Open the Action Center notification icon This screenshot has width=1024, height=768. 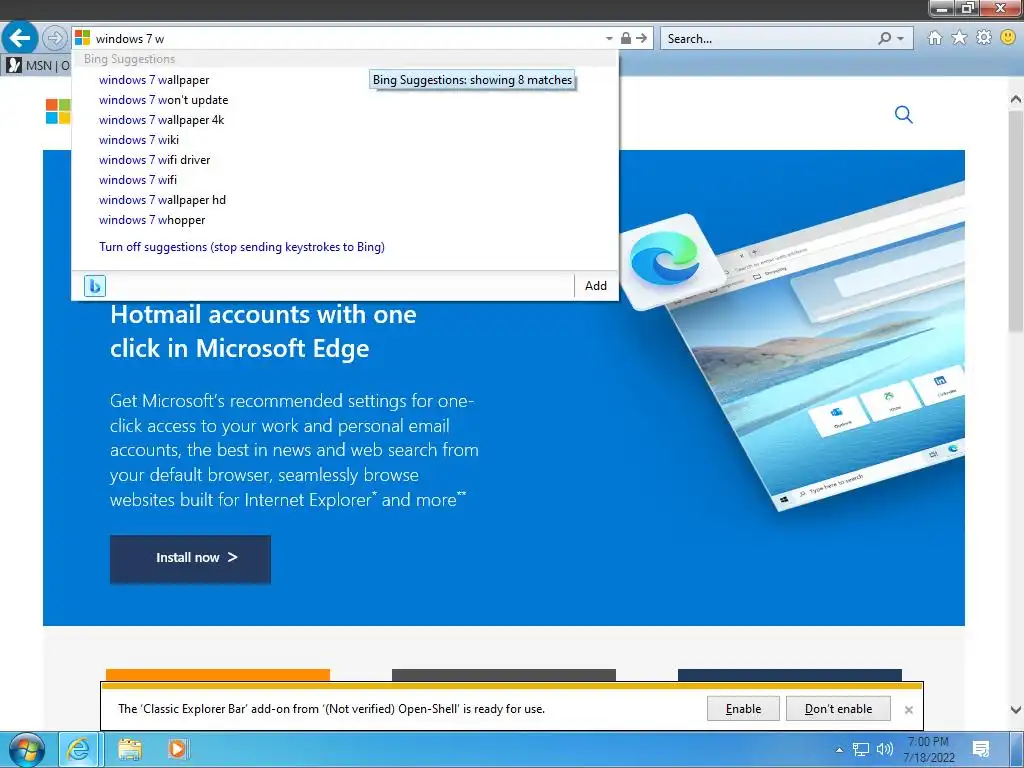click(x=981, y=750)
